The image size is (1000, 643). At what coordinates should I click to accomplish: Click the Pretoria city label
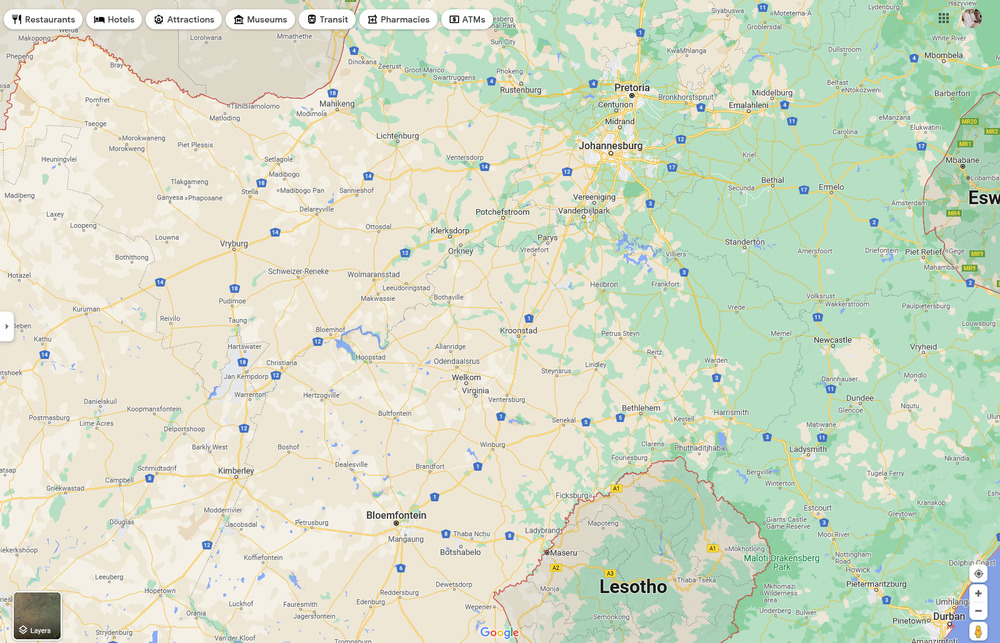pyautogui.click(x=632, y=88)
